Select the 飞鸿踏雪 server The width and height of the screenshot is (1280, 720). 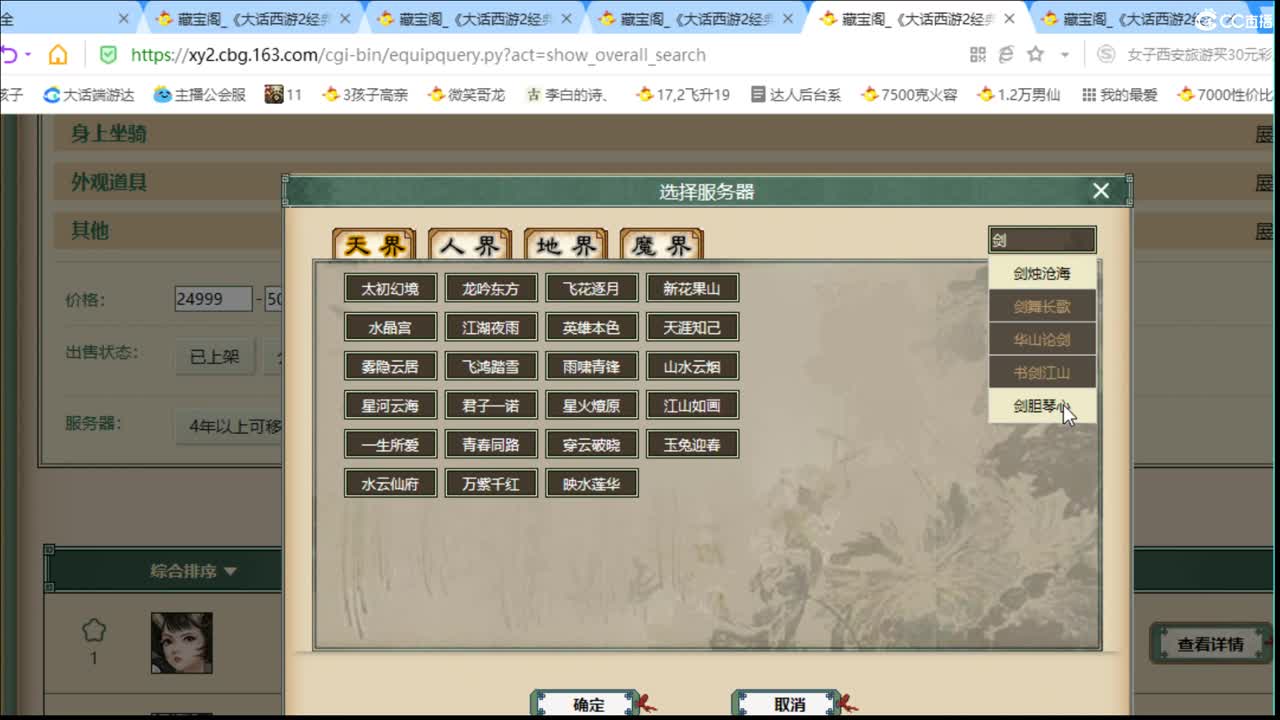pos(491,366)
